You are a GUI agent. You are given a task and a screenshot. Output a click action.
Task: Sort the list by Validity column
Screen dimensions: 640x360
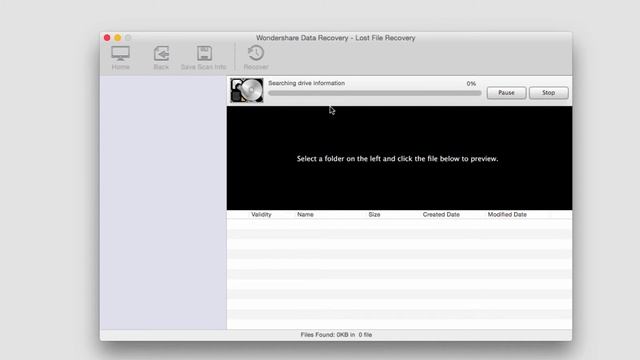click(x=261, y=214)
